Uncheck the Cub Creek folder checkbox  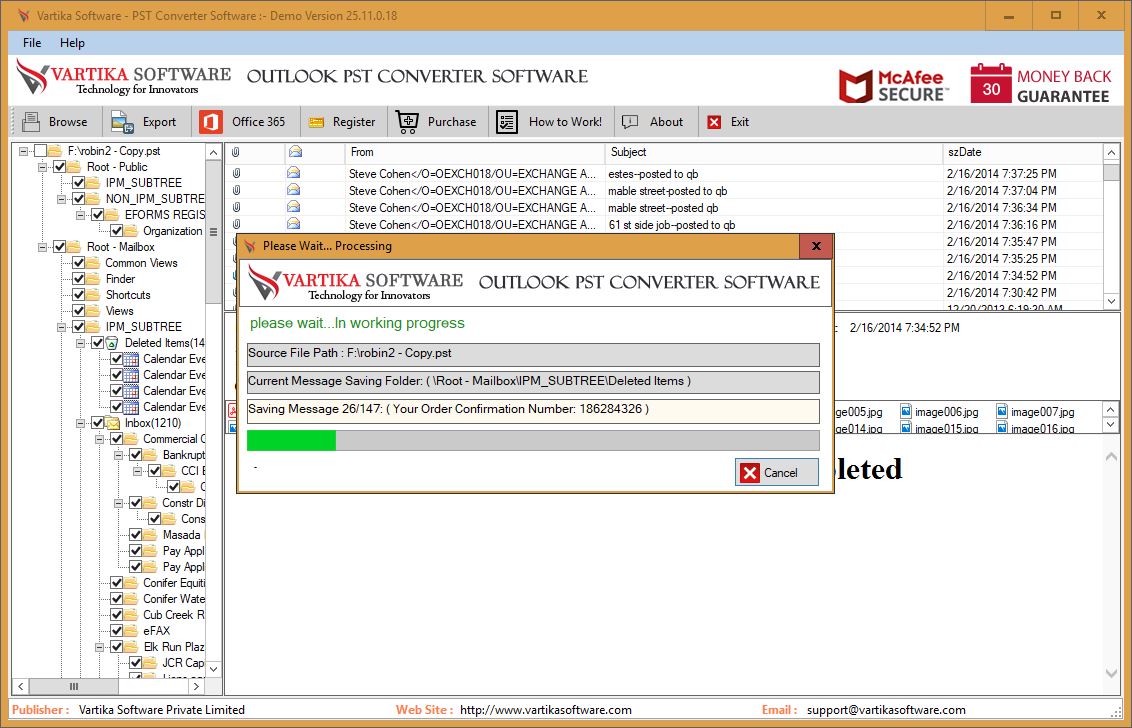[x=116, y=615]
